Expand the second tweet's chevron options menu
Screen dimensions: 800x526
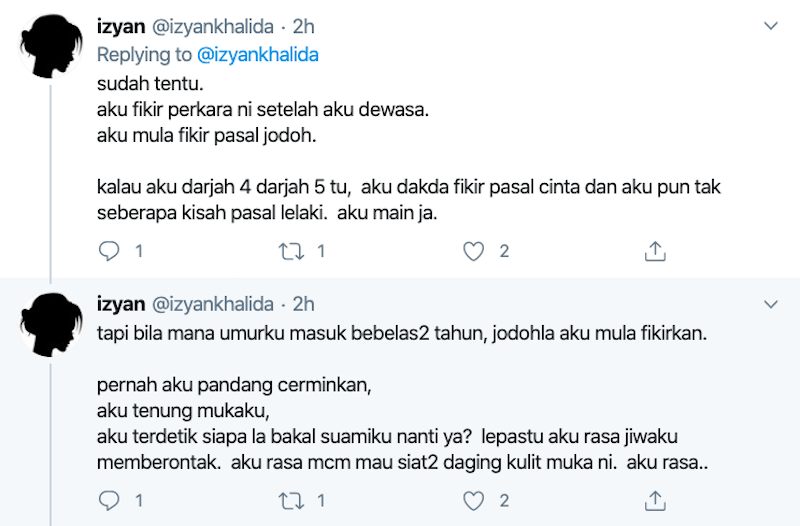coord(769,302)
